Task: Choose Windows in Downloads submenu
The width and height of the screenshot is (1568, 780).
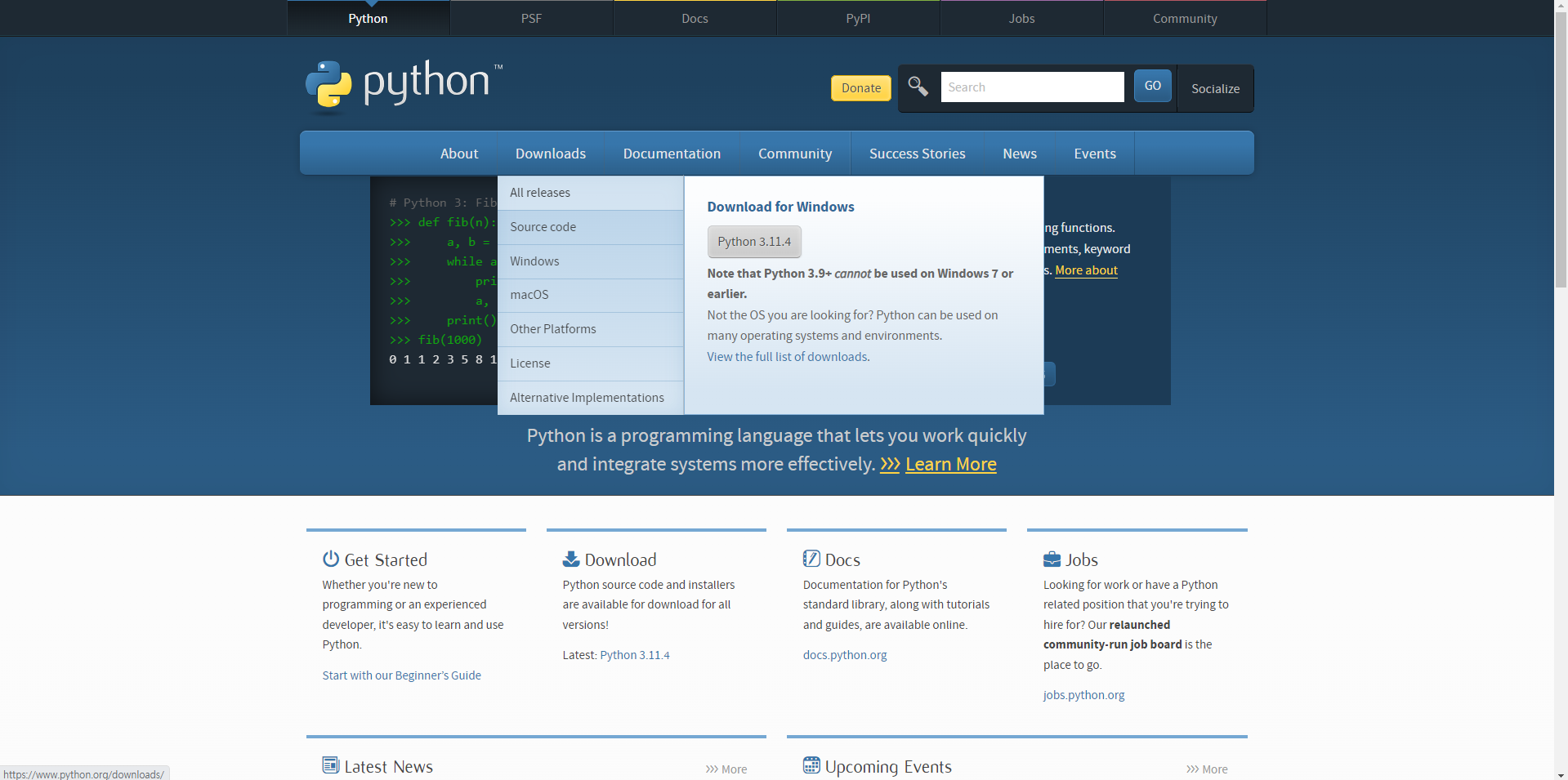Action: [x=591, y=261]
